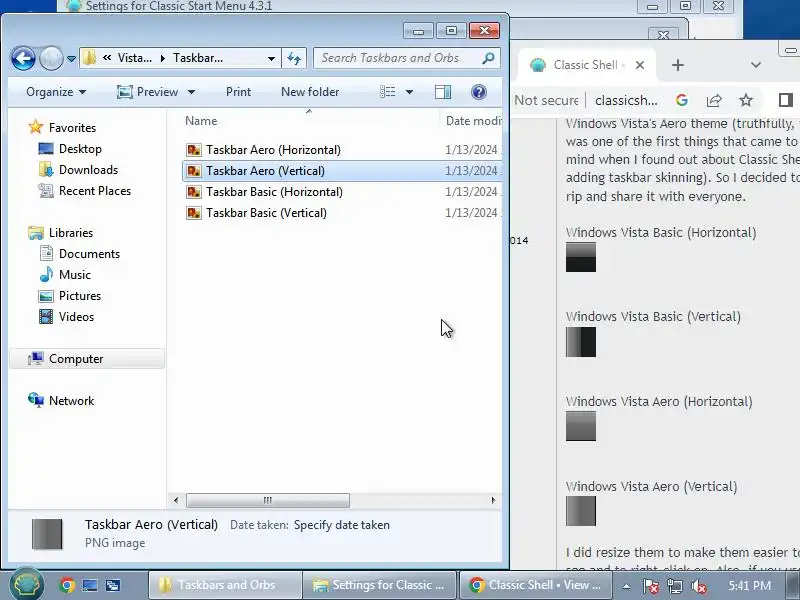Screen dimensions: 800x600
Task: Click Windows Vista Aero (Horizontal) thumbnail
Action: coord(581,426)
